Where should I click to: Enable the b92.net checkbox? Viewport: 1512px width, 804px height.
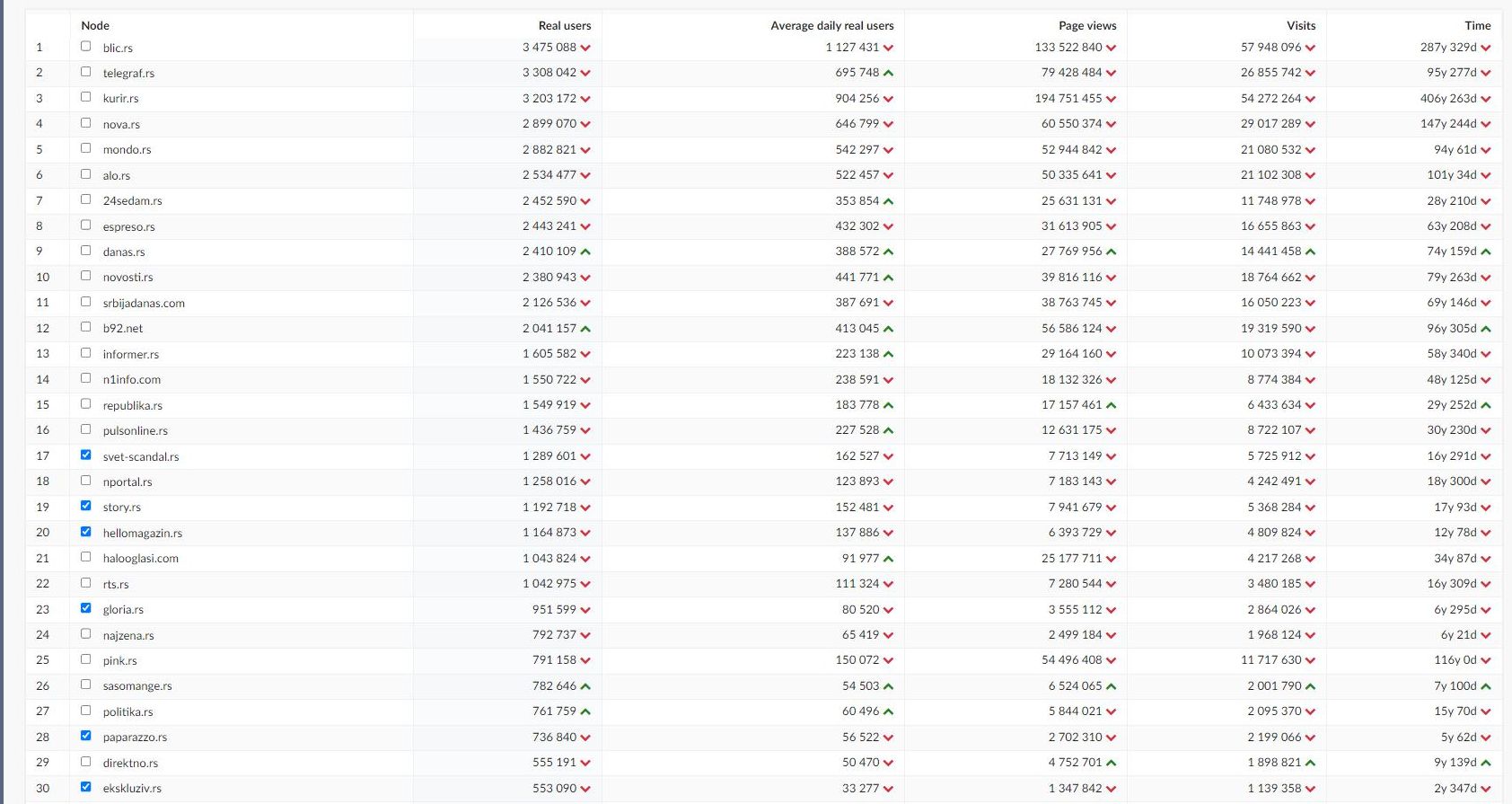pyautogui.click(x=86, y=327)
